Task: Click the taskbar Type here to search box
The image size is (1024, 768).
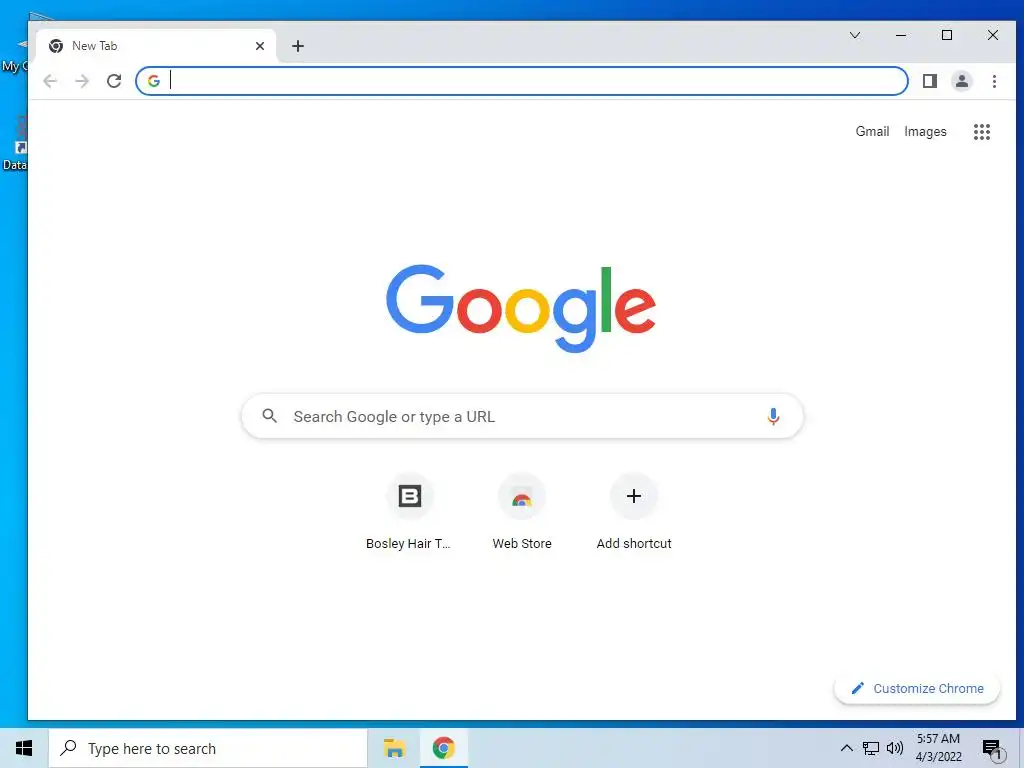Action: coord(208,748)
